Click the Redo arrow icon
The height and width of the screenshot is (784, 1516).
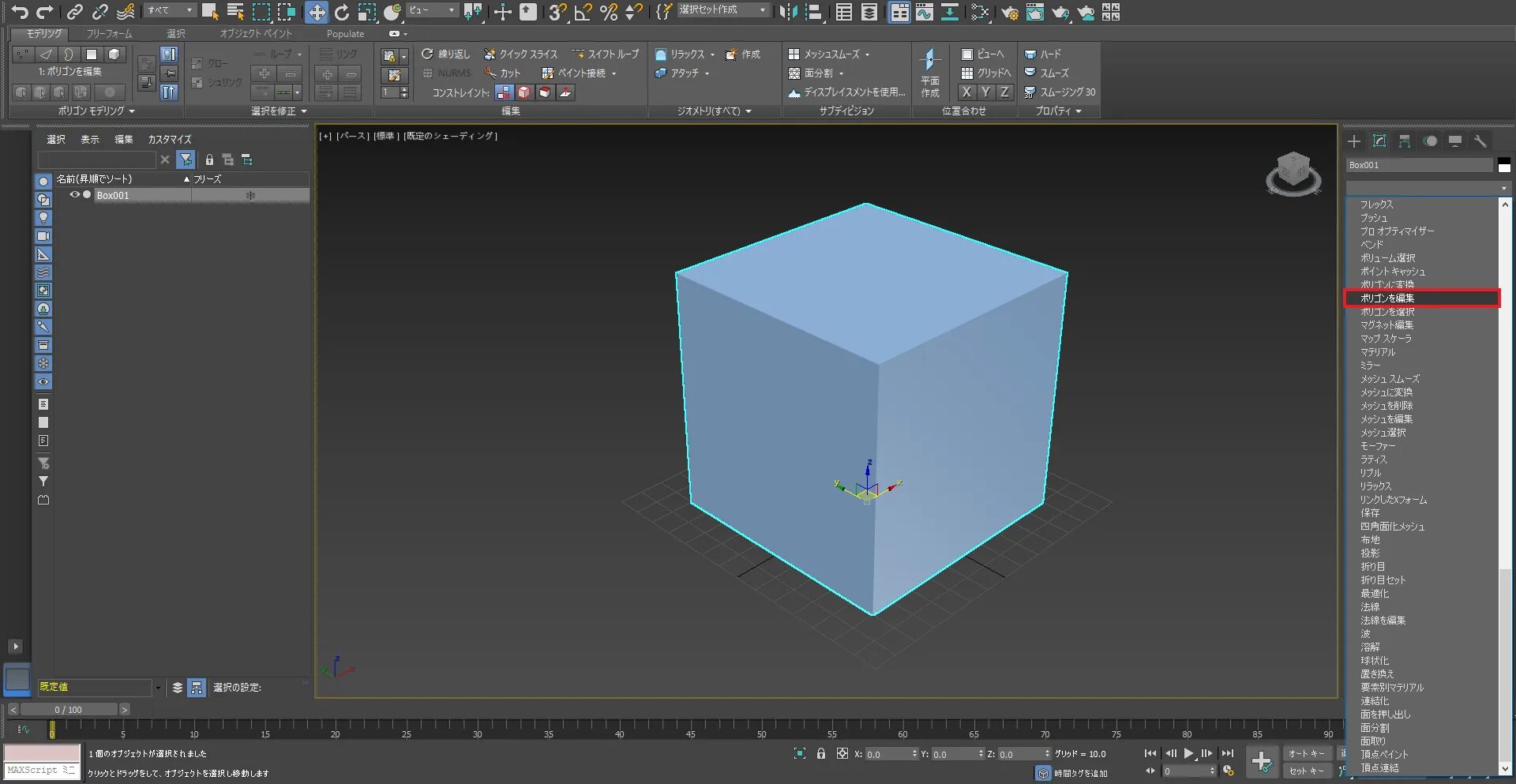coord(45,12)
